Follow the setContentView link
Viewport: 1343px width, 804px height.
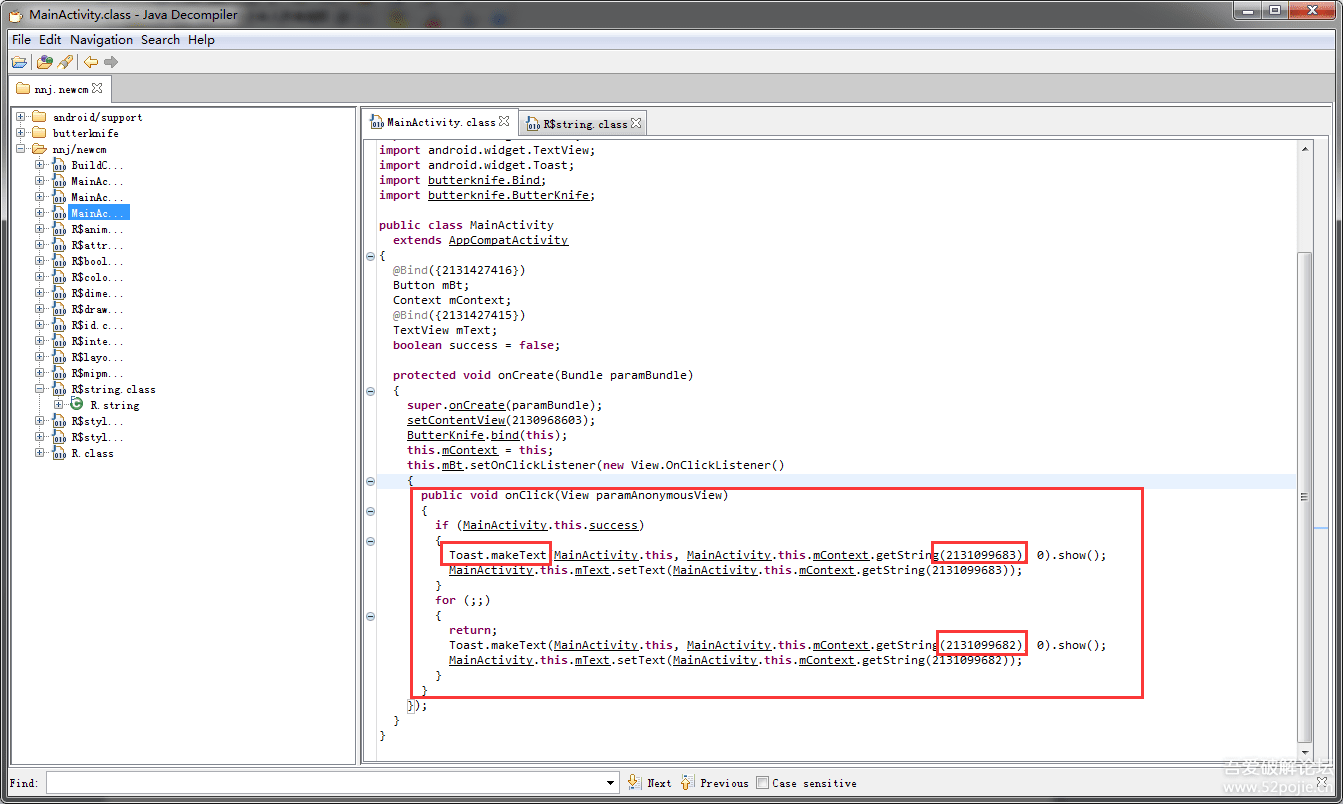pyautogui.click(x=456, y=420)
